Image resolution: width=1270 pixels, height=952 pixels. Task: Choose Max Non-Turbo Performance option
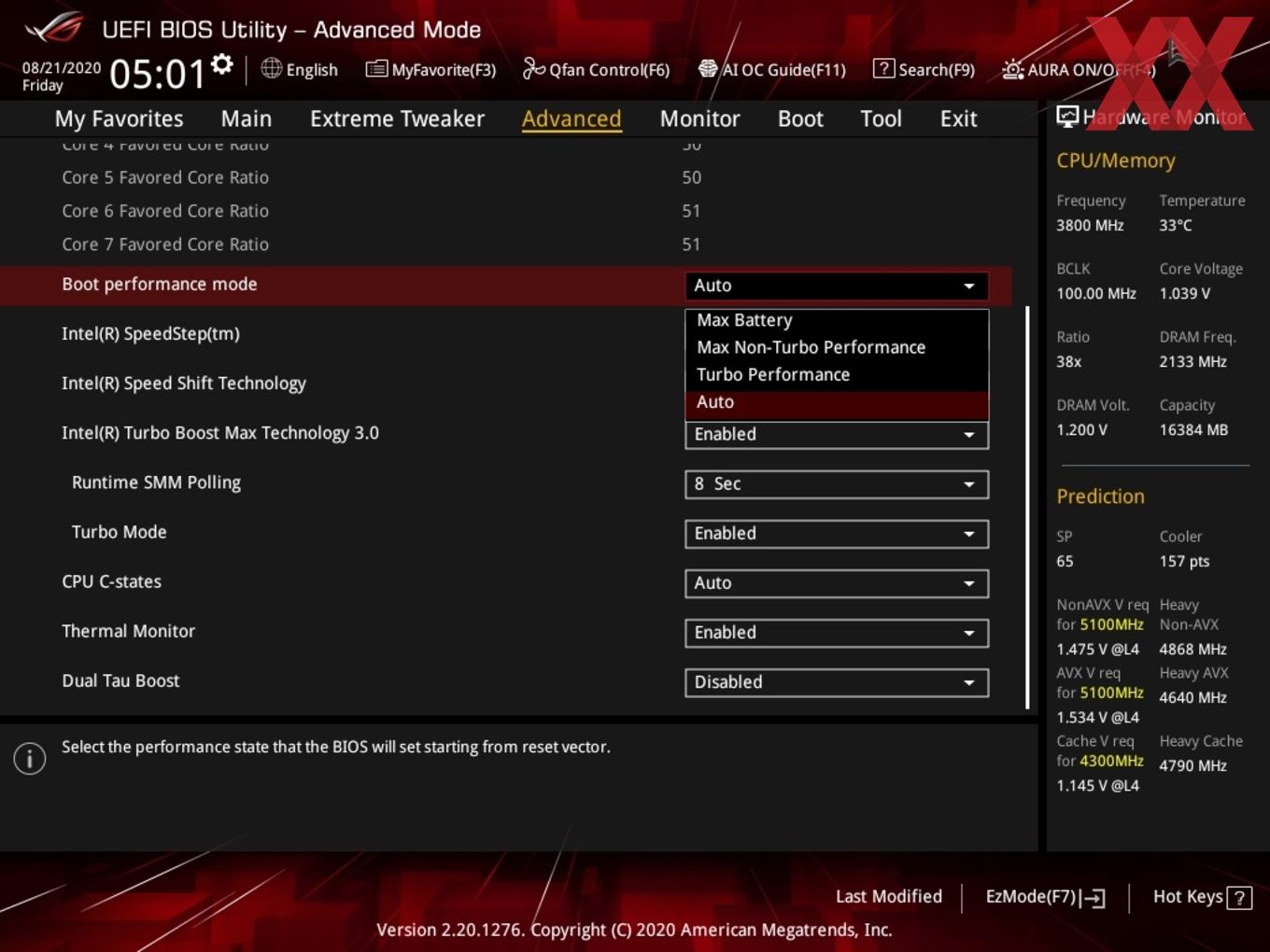(x=837, y=347)
